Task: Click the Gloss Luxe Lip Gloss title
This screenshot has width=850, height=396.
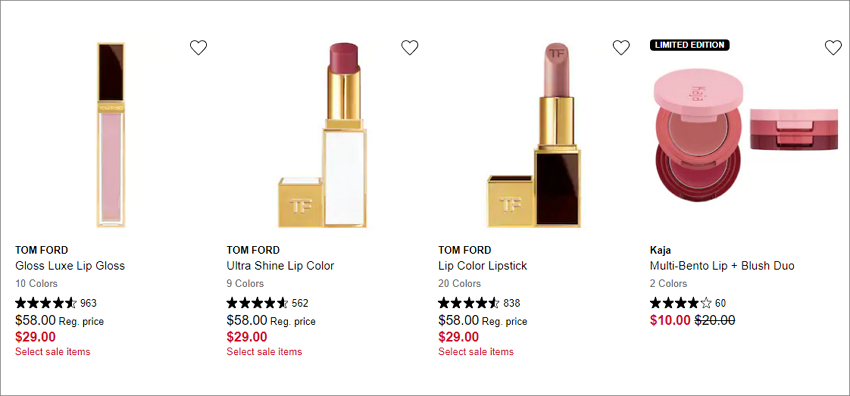Action: pyautogui.click(x=70, y=266)
